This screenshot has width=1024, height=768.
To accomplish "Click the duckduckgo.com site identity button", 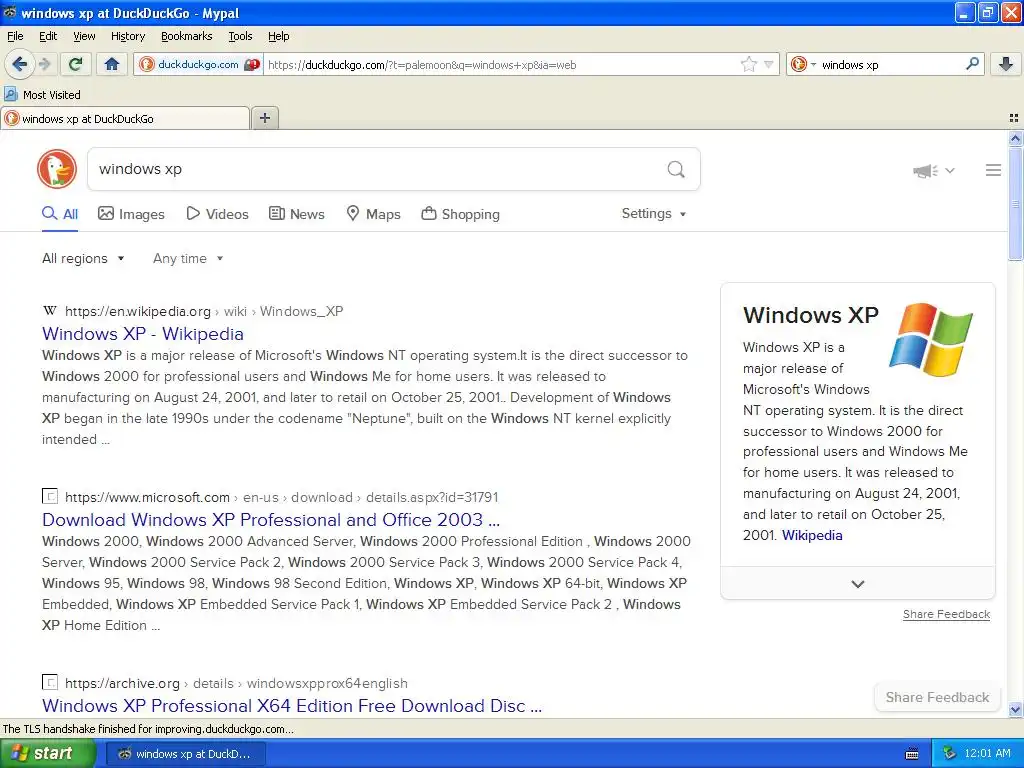I will click(x=198, y=64).
